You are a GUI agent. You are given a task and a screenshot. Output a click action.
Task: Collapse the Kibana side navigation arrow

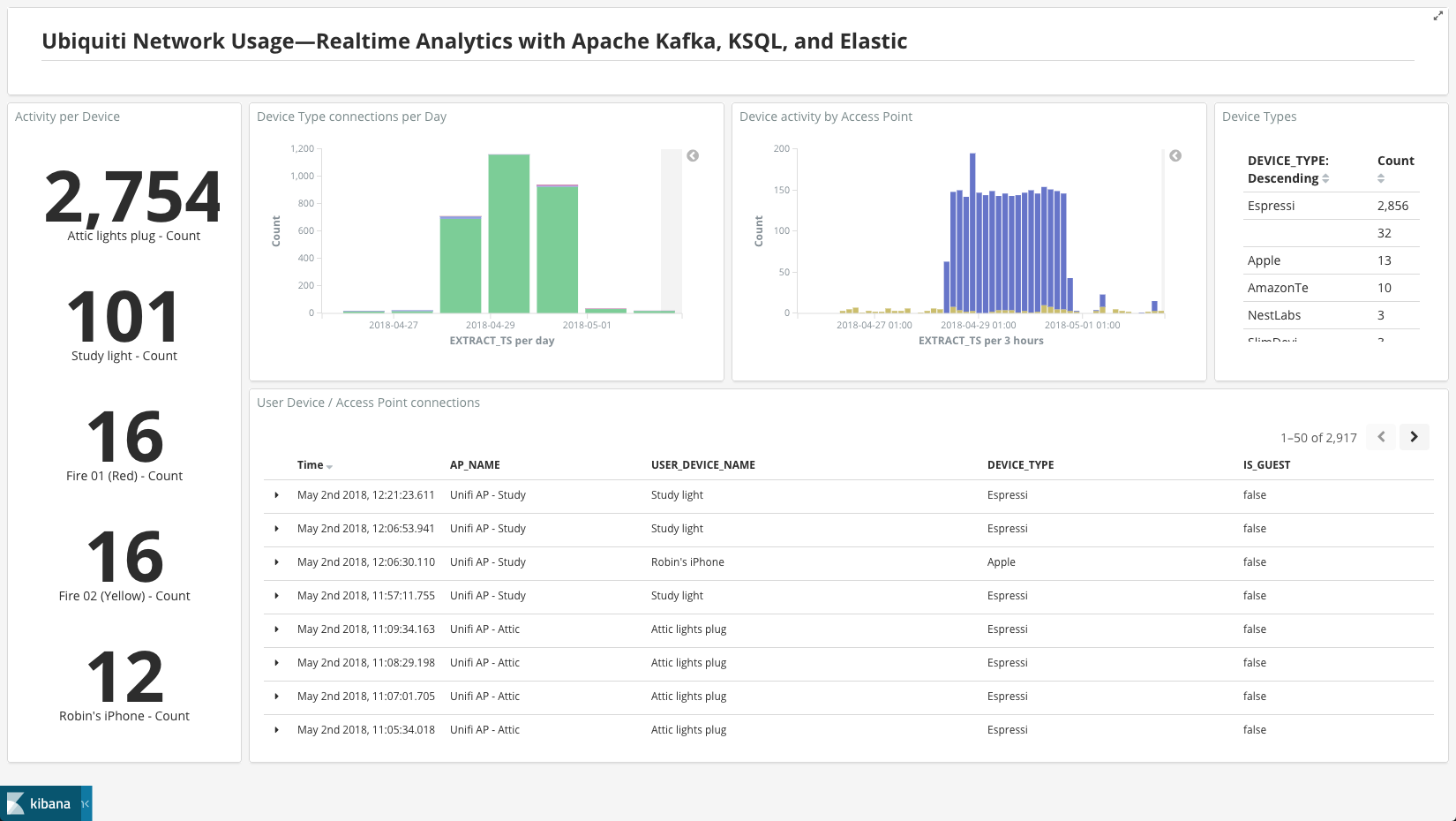[x=86, y=803]
